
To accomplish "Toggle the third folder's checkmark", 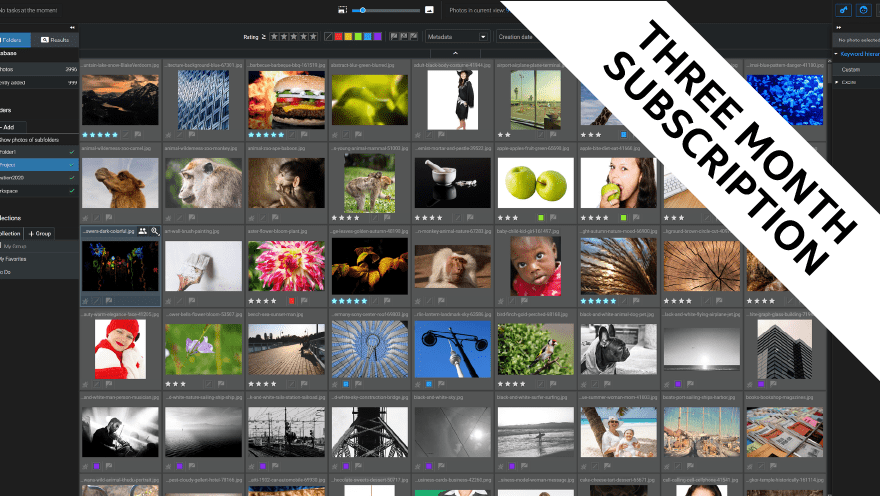I will [x=72, y=178].
